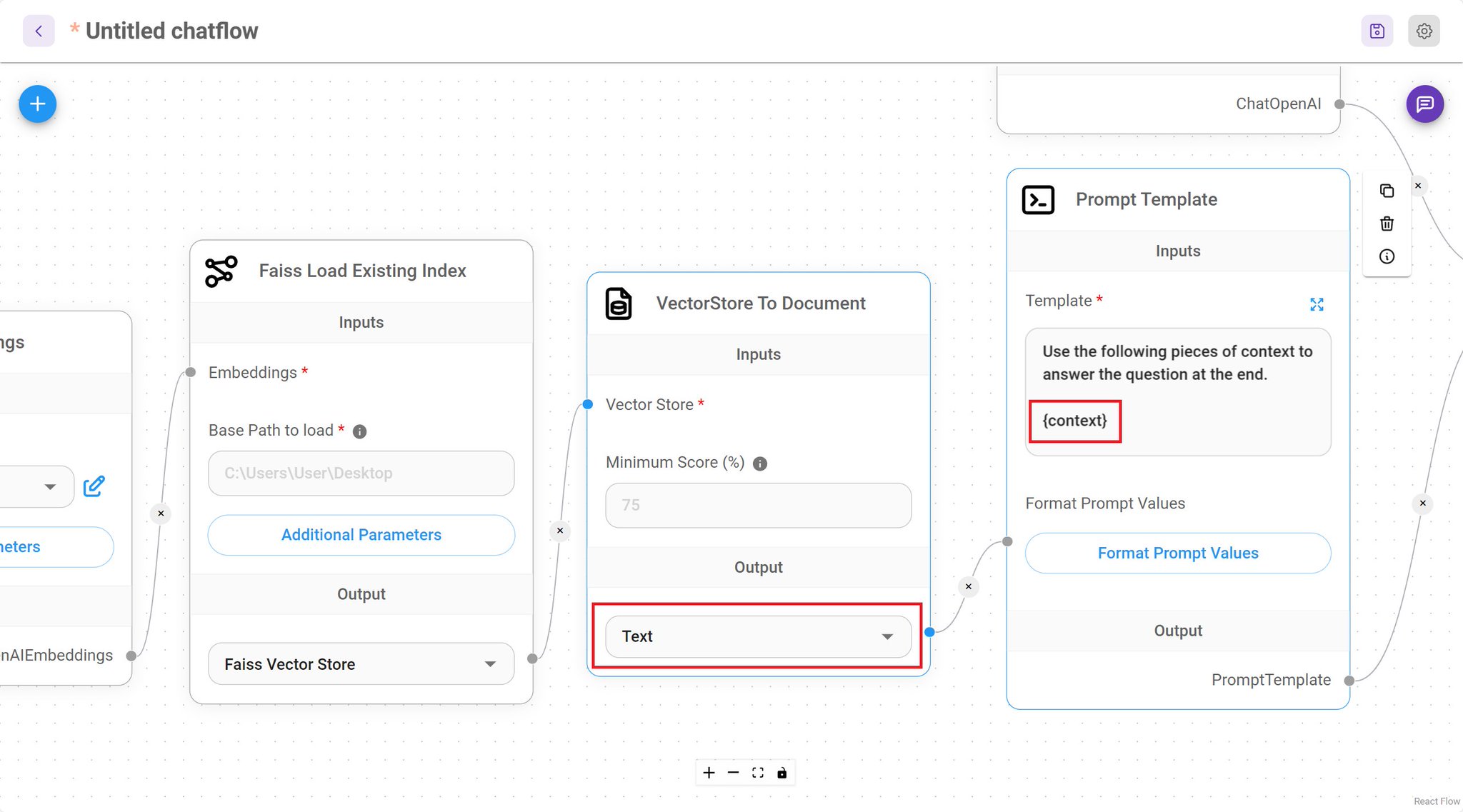Image resolution: width=1463 pixels, height=812 pixels.
Task: Open Format Prompt Values dialog
Action: point(1178,553)
